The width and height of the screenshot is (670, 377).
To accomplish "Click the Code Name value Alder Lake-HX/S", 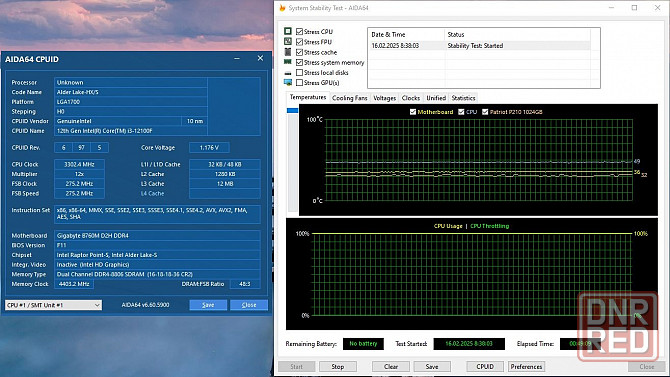I will pyautogui.click(x=131, y=92).
